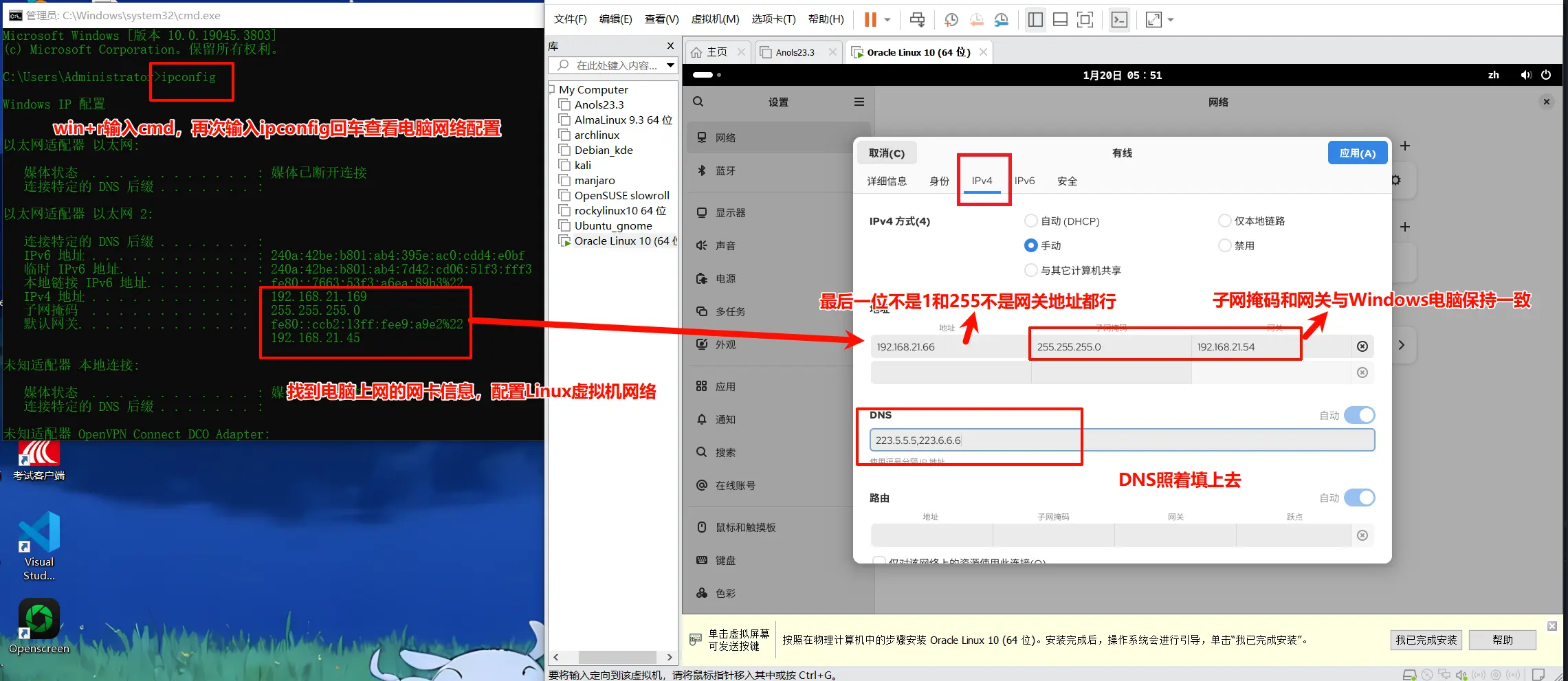
Task: Open the VMware console terminal icon
Action: click(x=1119, y=20)
